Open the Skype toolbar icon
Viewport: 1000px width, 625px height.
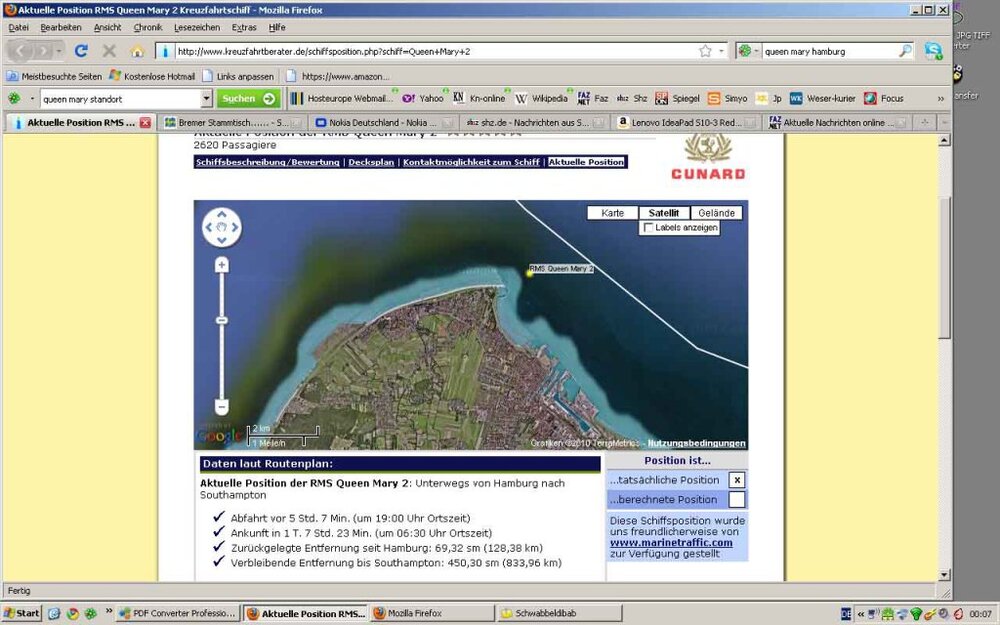click(934, 51)
